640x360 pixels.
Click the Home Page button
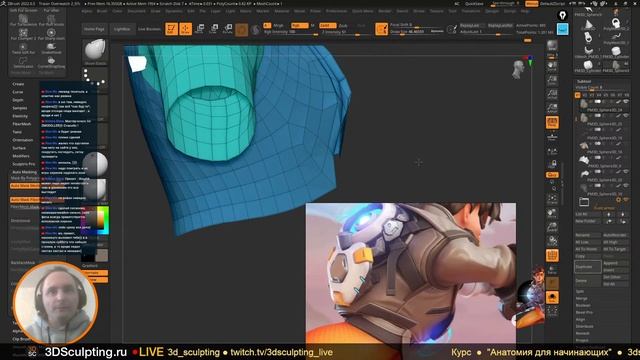point(94,29)
